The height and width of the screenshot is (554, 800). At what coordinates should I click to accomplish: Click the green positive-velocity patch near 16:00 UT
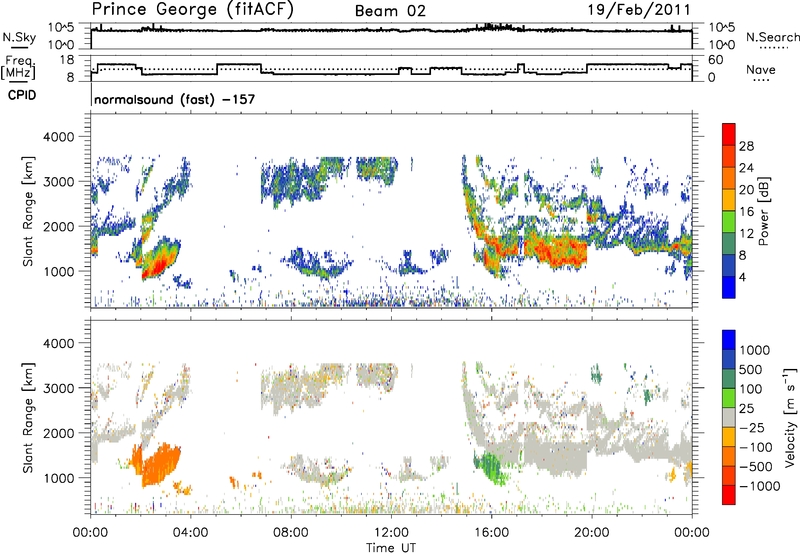pyautogui.click(x=490, y=467)
